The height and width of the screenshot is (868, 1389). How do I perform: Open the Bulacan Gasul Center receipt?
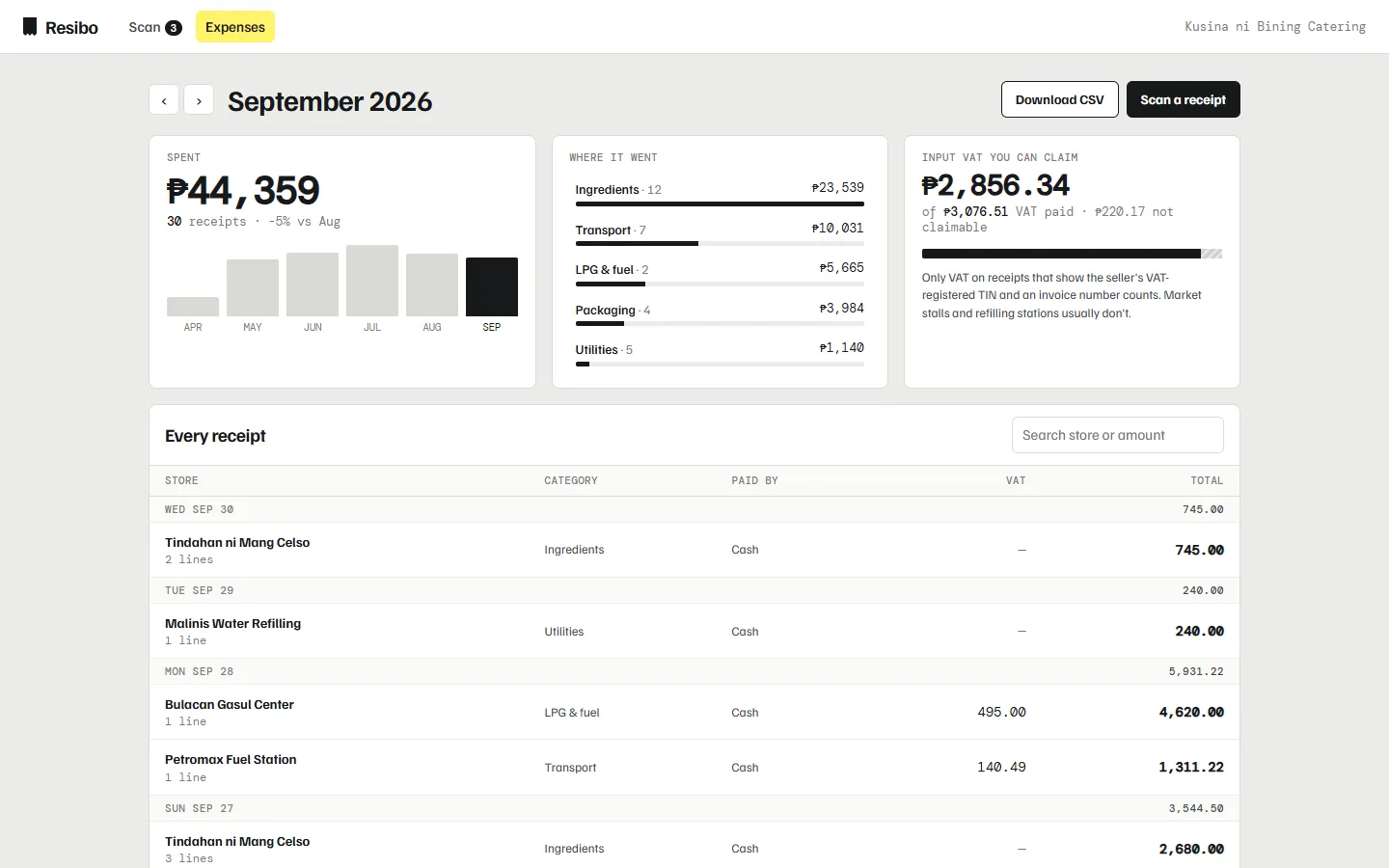pyautogui.click(x=694, y=712)
